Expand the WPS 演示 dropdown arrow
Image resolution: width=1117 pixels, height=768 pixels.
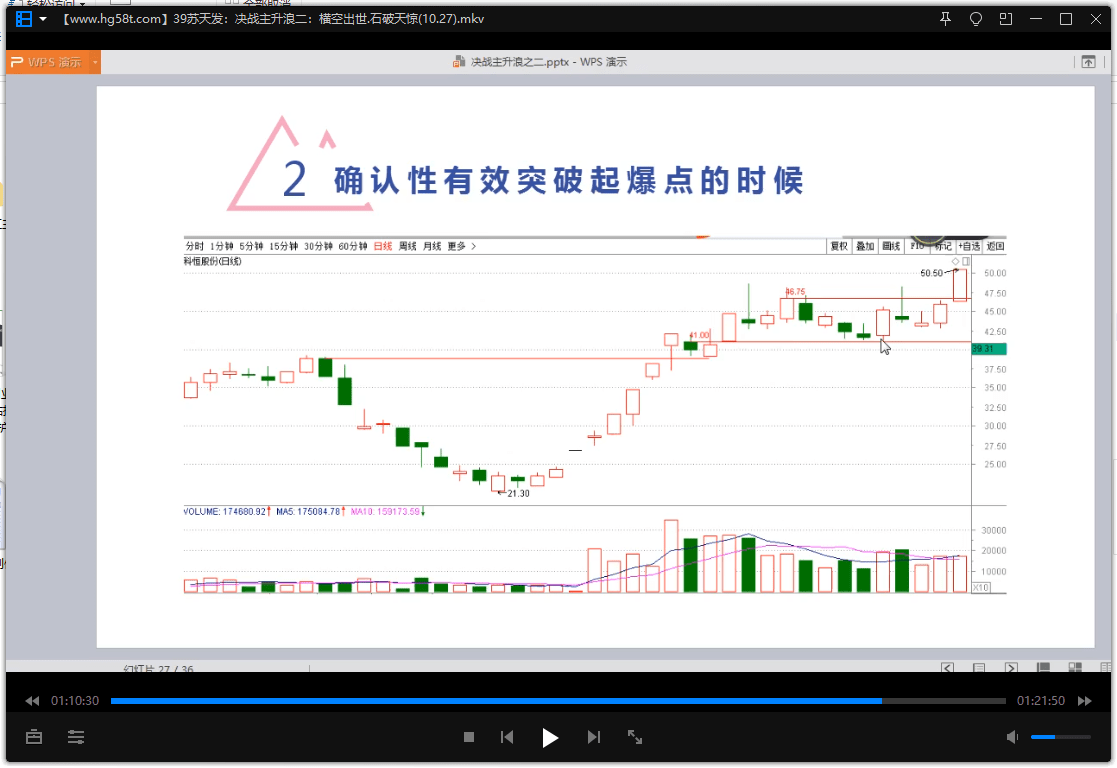click(x=95, y=62)
